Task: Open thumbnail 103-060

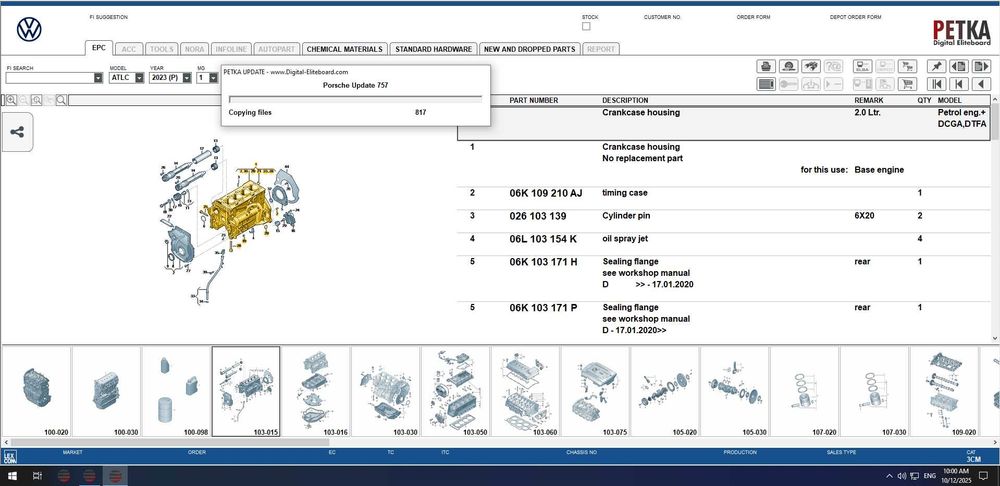Action: pyautogui.click(x=526, y=392)
